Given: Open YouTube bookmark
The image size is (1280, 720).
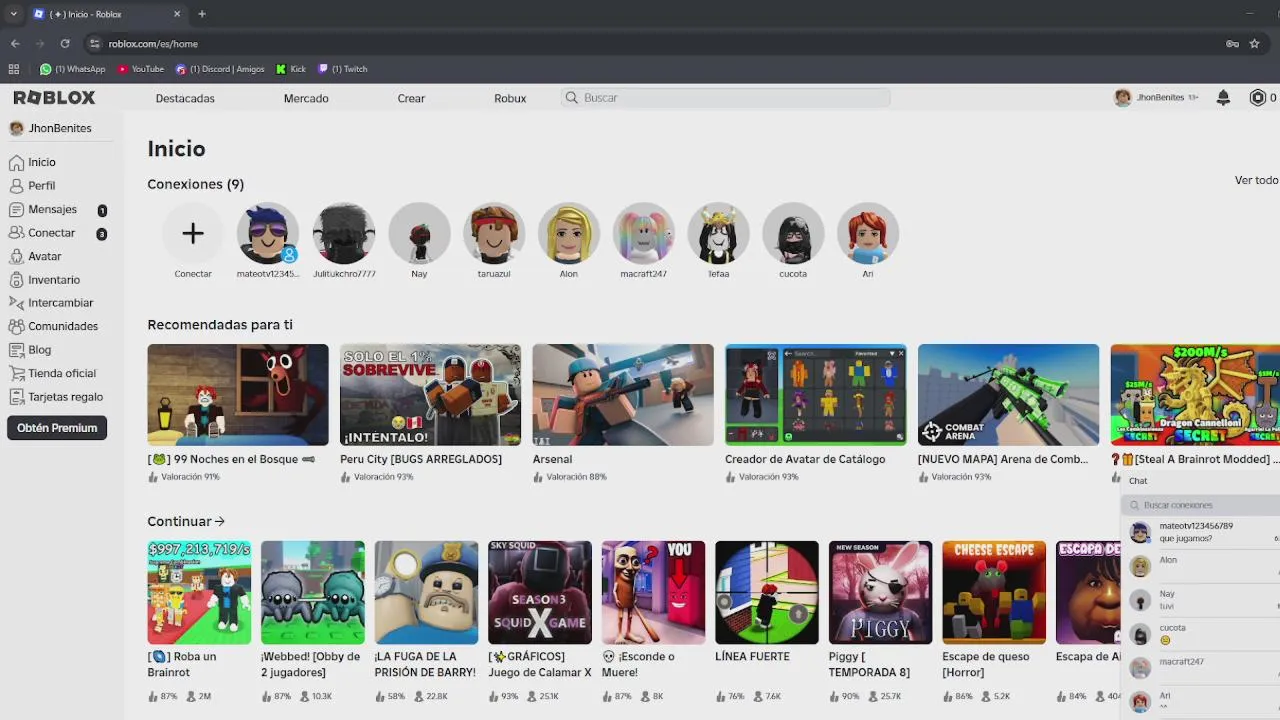Looking at the screenshot, I should (140, 69).
